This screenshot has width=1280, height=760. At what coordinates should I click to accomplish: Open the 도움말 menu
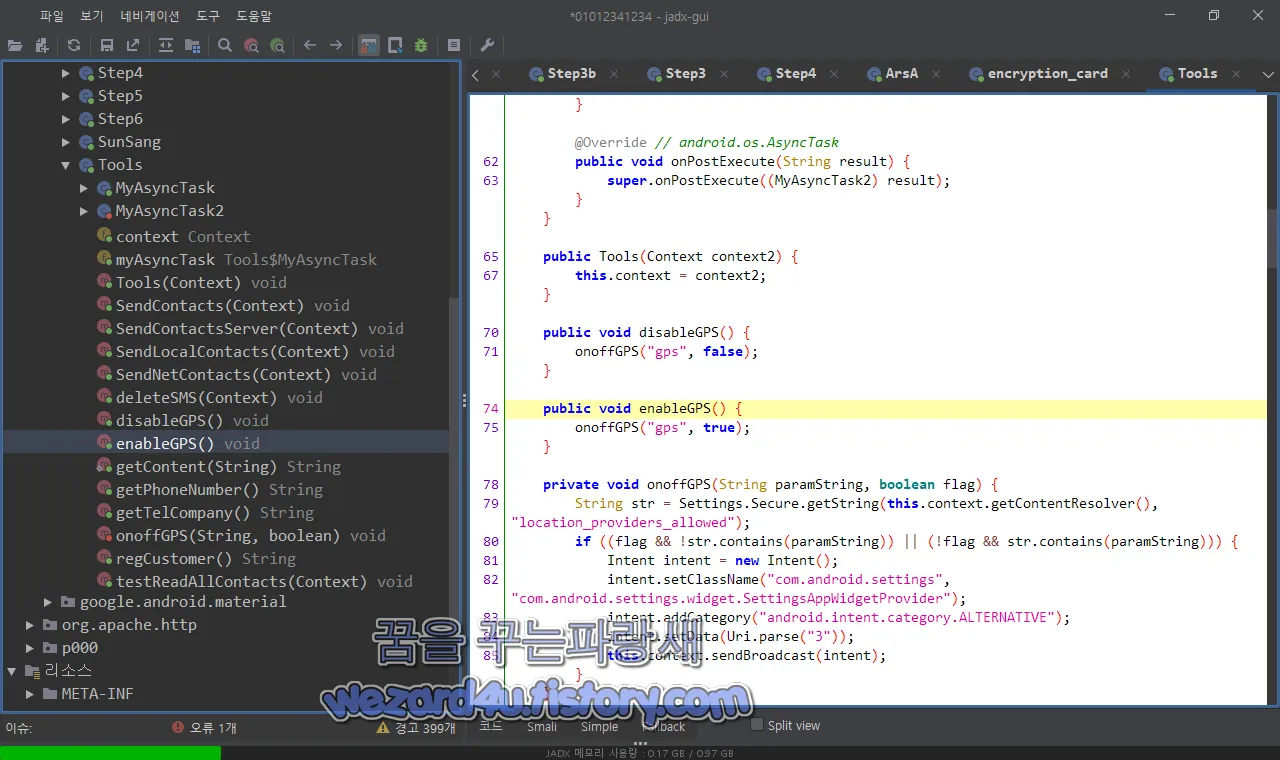click(254, 16)
